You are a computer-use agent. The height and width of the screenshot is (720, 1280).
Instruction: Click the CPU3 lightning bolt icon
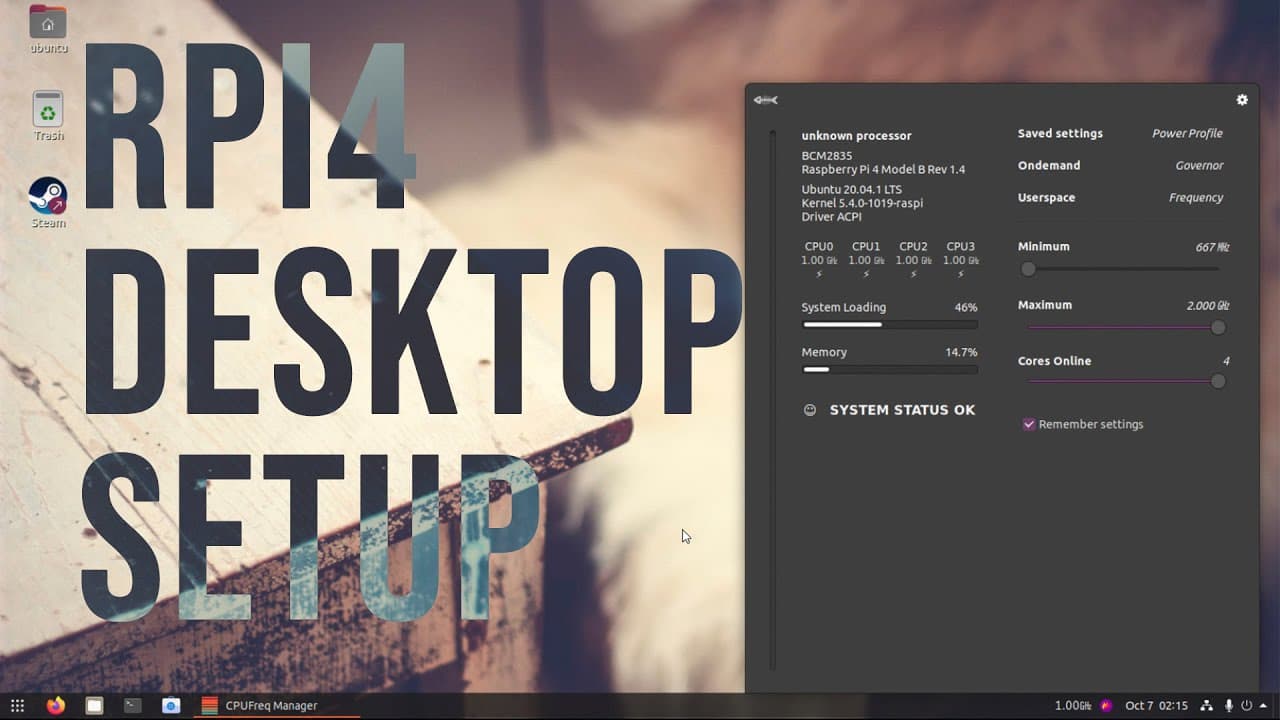click(960, 274)
